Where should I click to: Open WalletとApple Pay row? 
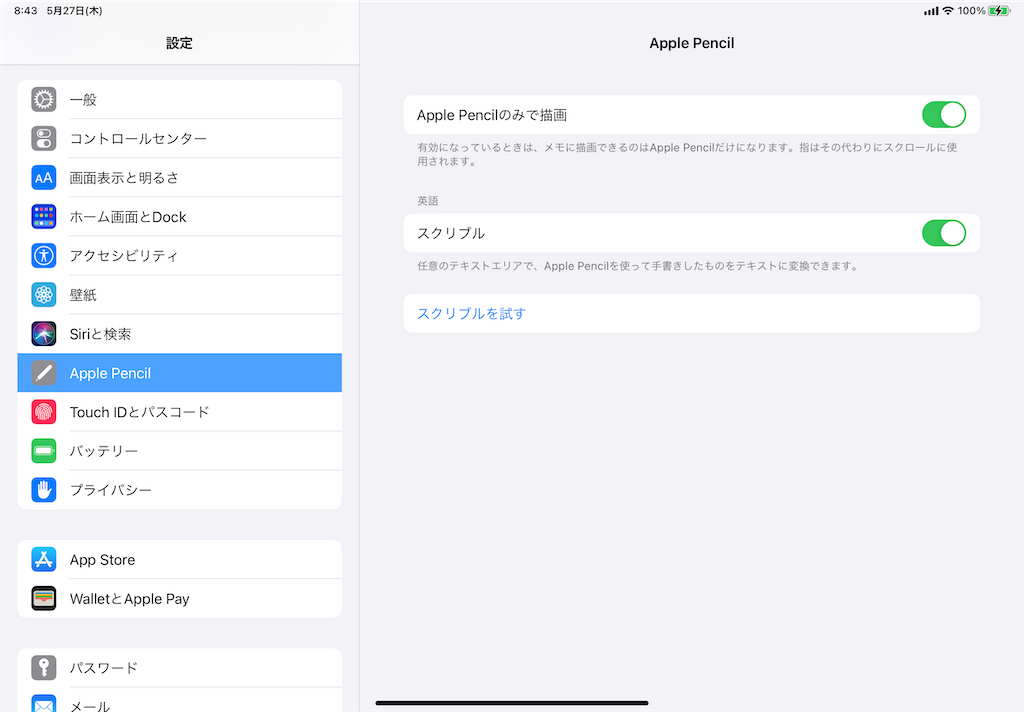click(x=180, y=598)
